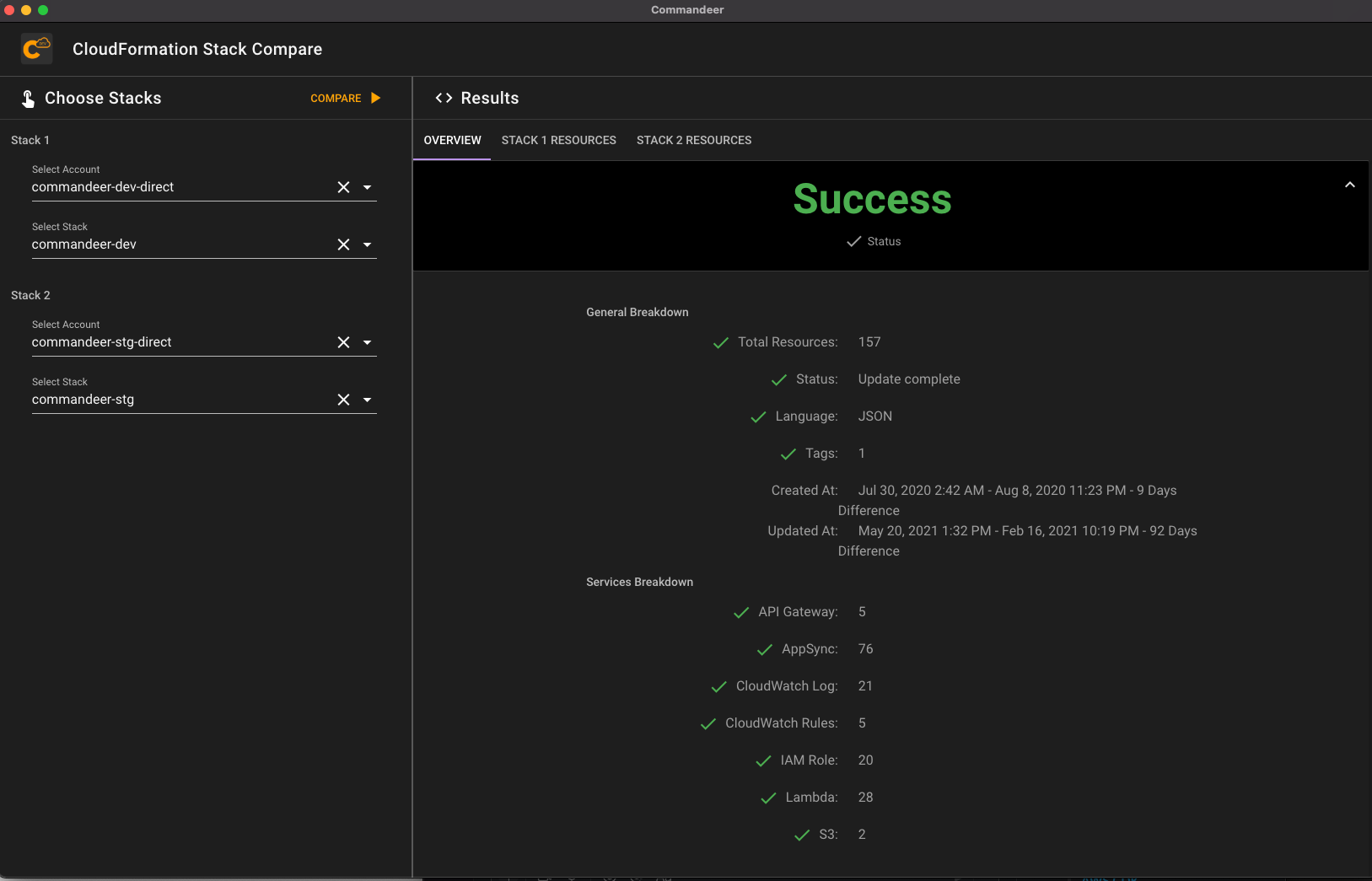Open the commandeer-stg stack dropdown arrow
This screenshot has width=1372, height=881.
(367, 400)
